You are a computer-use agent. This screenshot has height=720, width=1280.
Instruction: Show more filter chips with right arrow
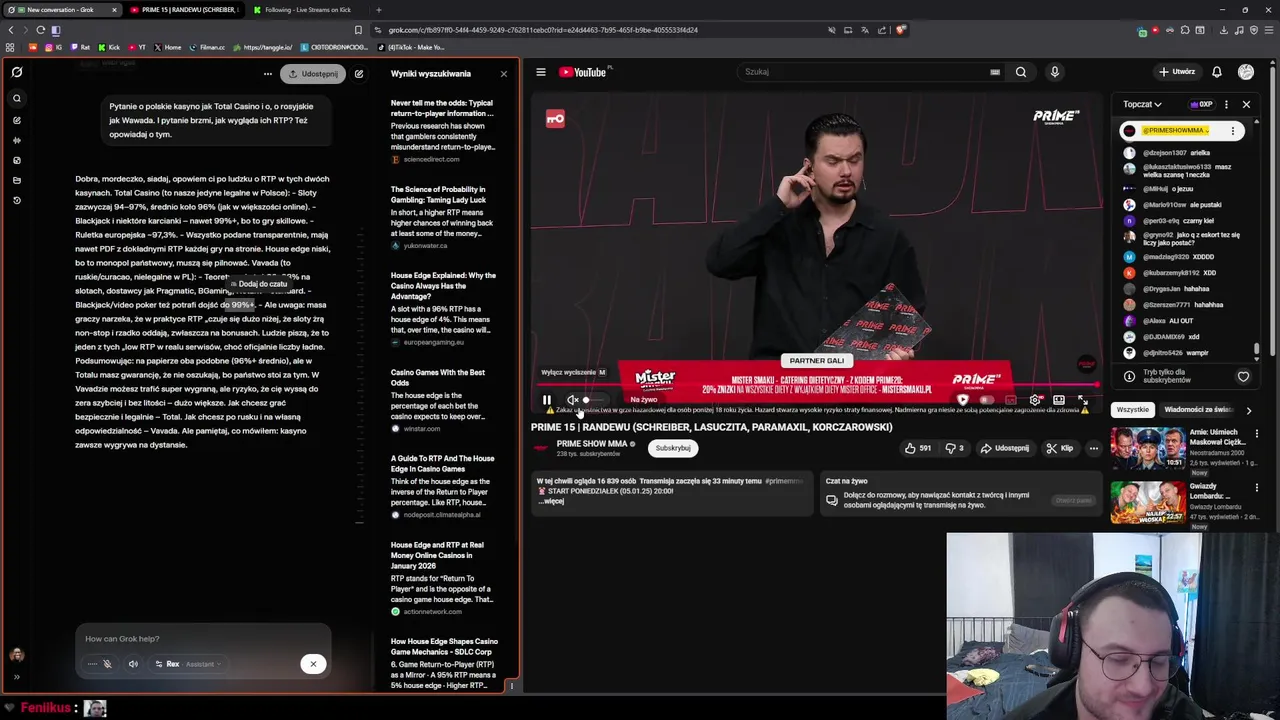[1248, 410]
